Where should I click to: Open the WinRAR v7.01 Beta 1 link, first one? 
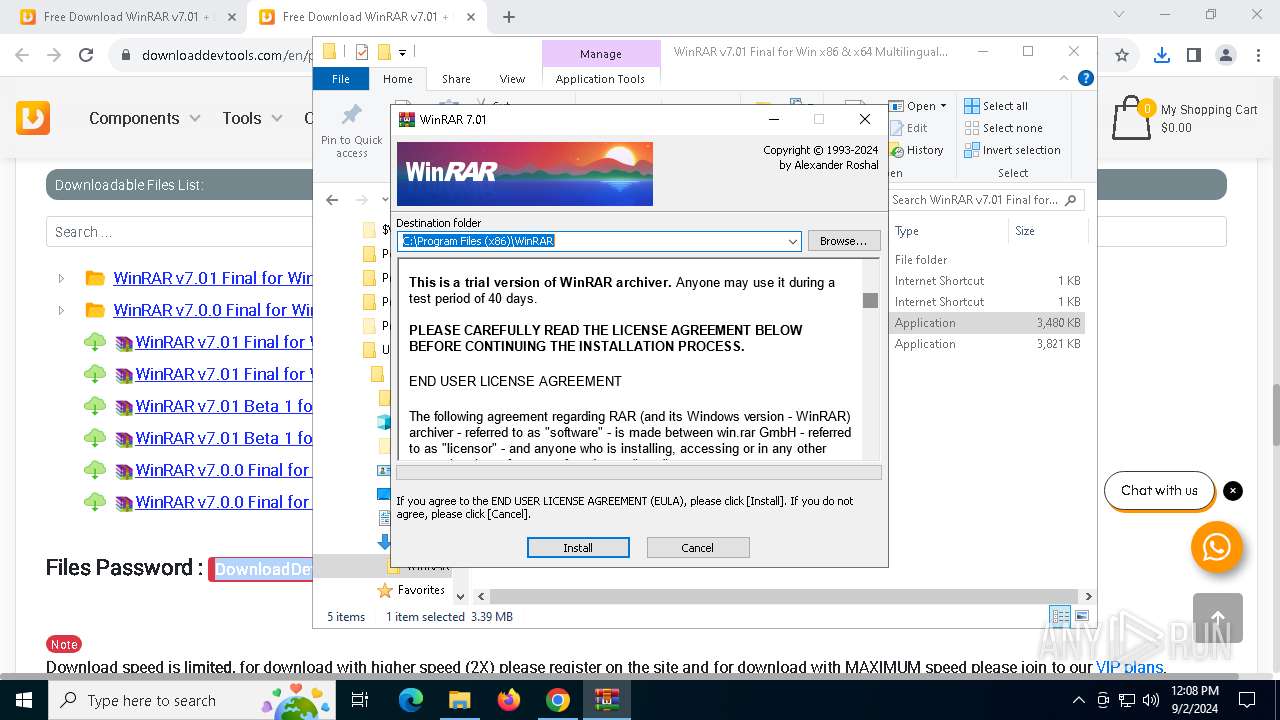tap(224, 406)
